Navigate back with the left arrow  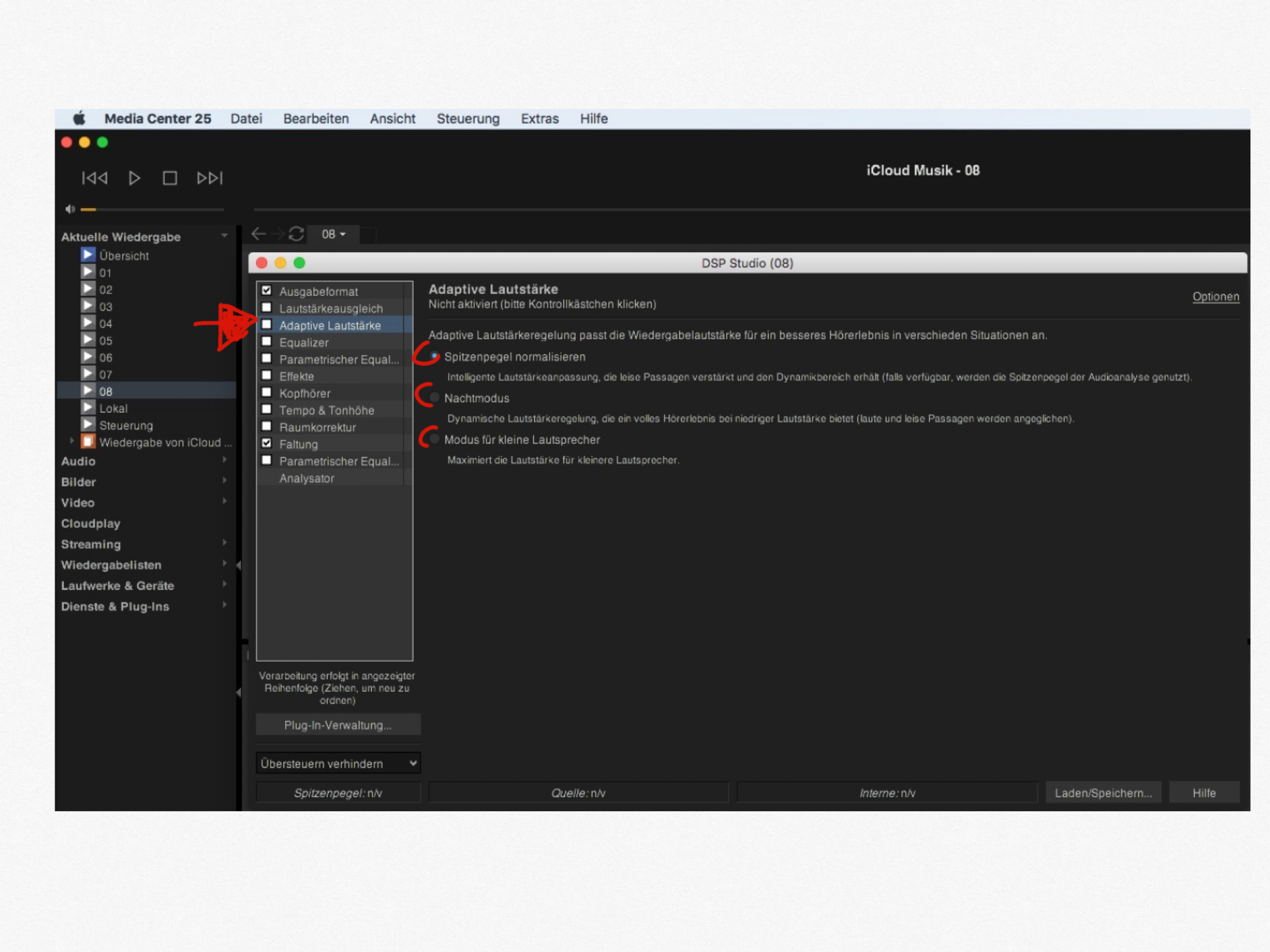point(259,234)
